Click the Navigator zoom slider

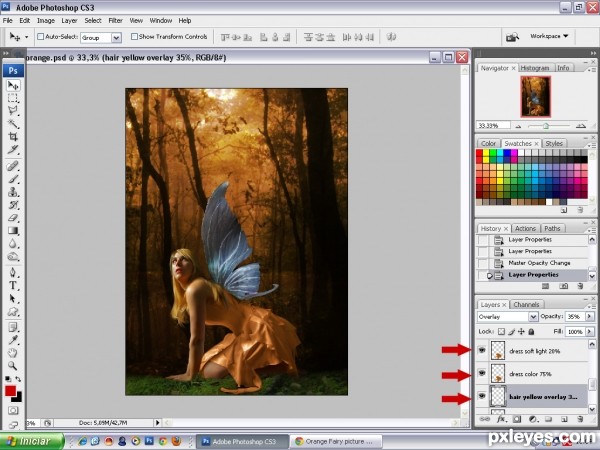pos(546,126)
